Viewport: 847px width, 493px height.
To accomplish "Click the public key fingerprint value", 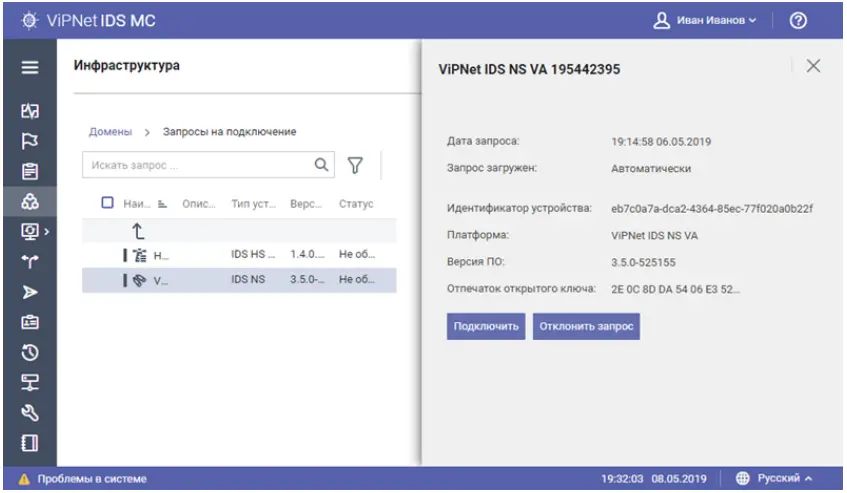I will tap(675, 289).
